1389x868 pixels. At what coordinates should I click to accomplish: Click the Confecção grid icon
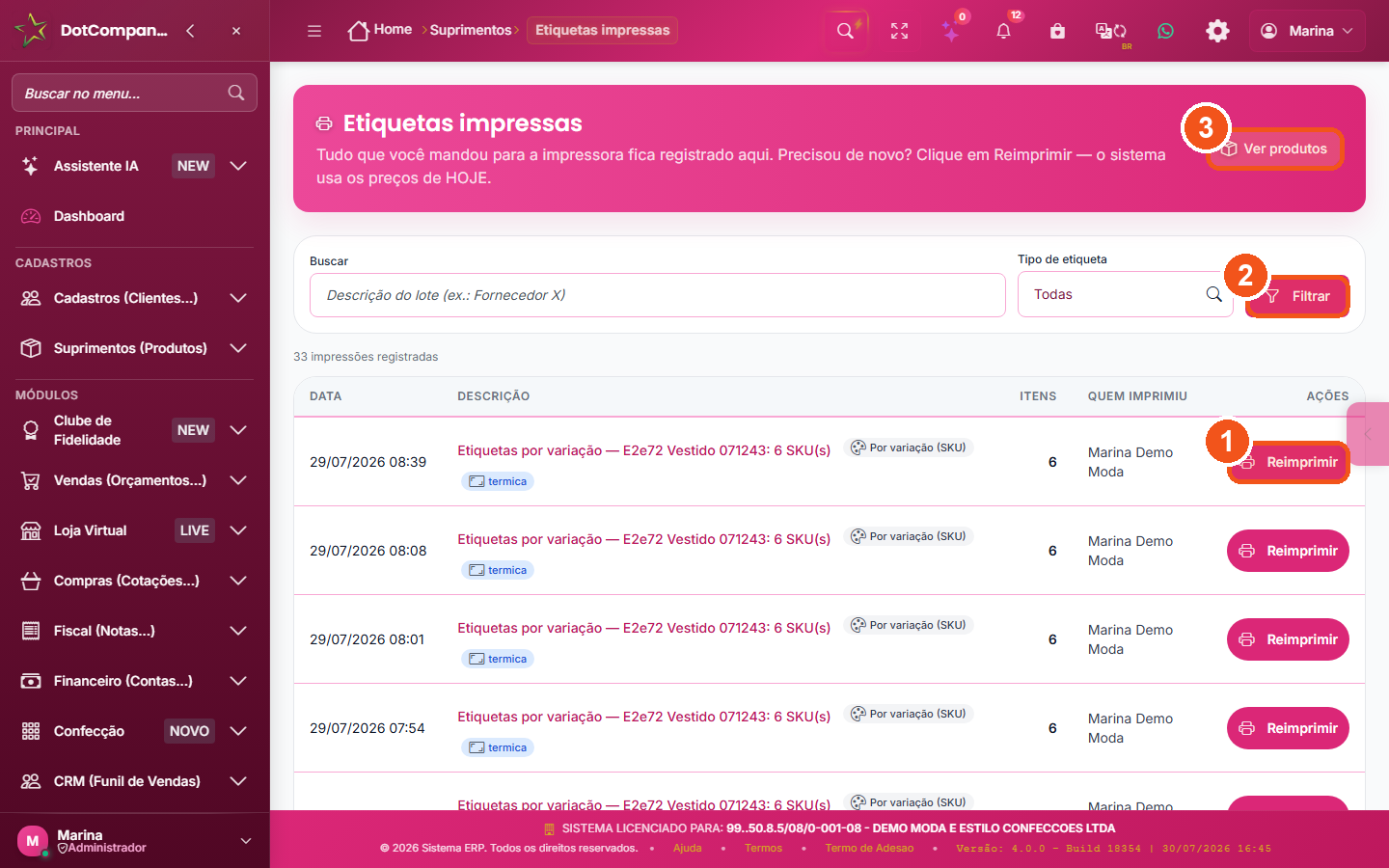click(x=31, y=731)
